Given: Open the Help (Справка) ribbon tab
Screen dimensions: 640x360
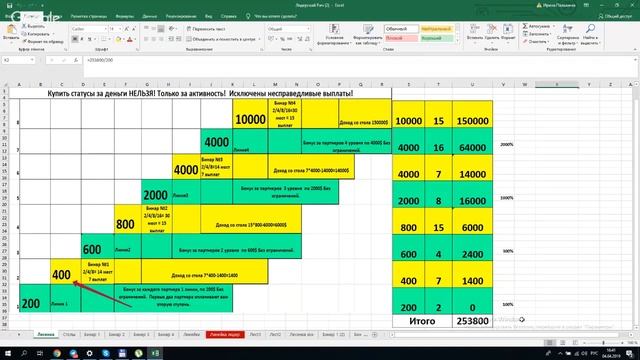Looking at the screenshot, I should 228,16.
